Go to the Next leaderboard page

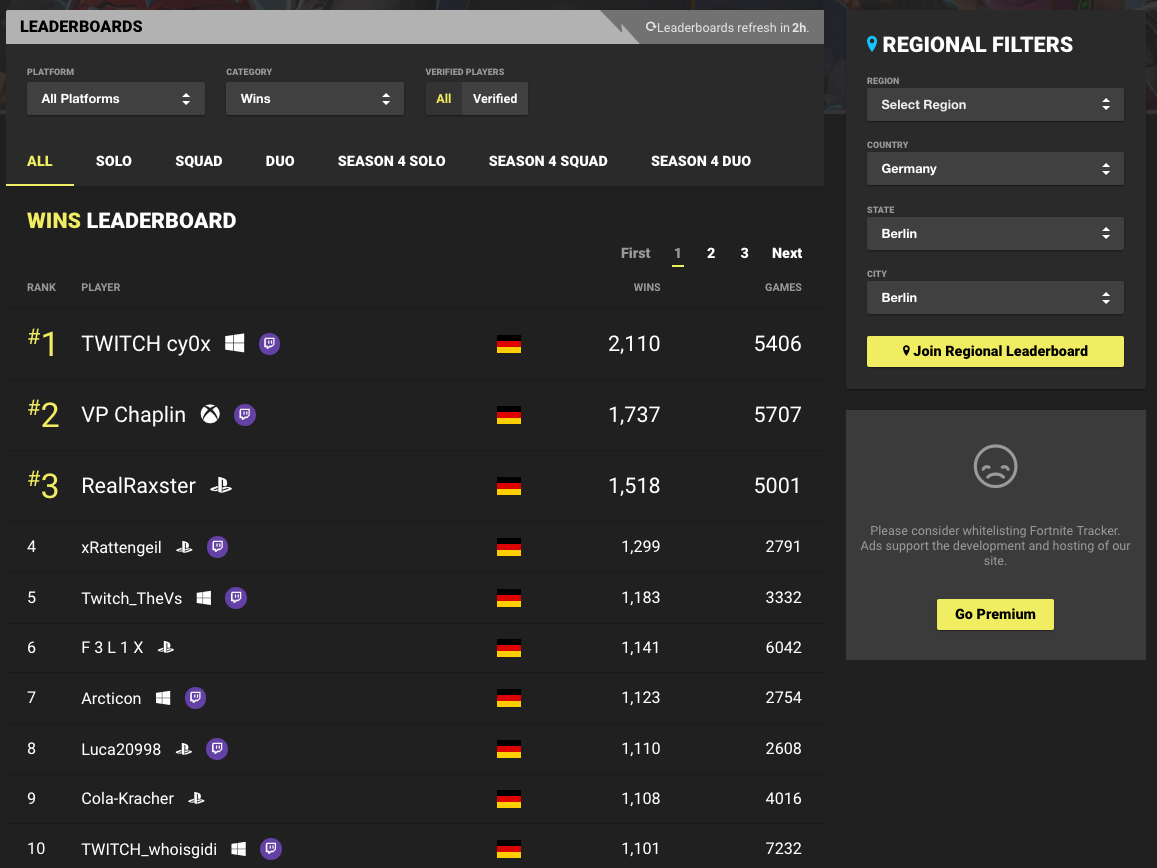[787, 253]
